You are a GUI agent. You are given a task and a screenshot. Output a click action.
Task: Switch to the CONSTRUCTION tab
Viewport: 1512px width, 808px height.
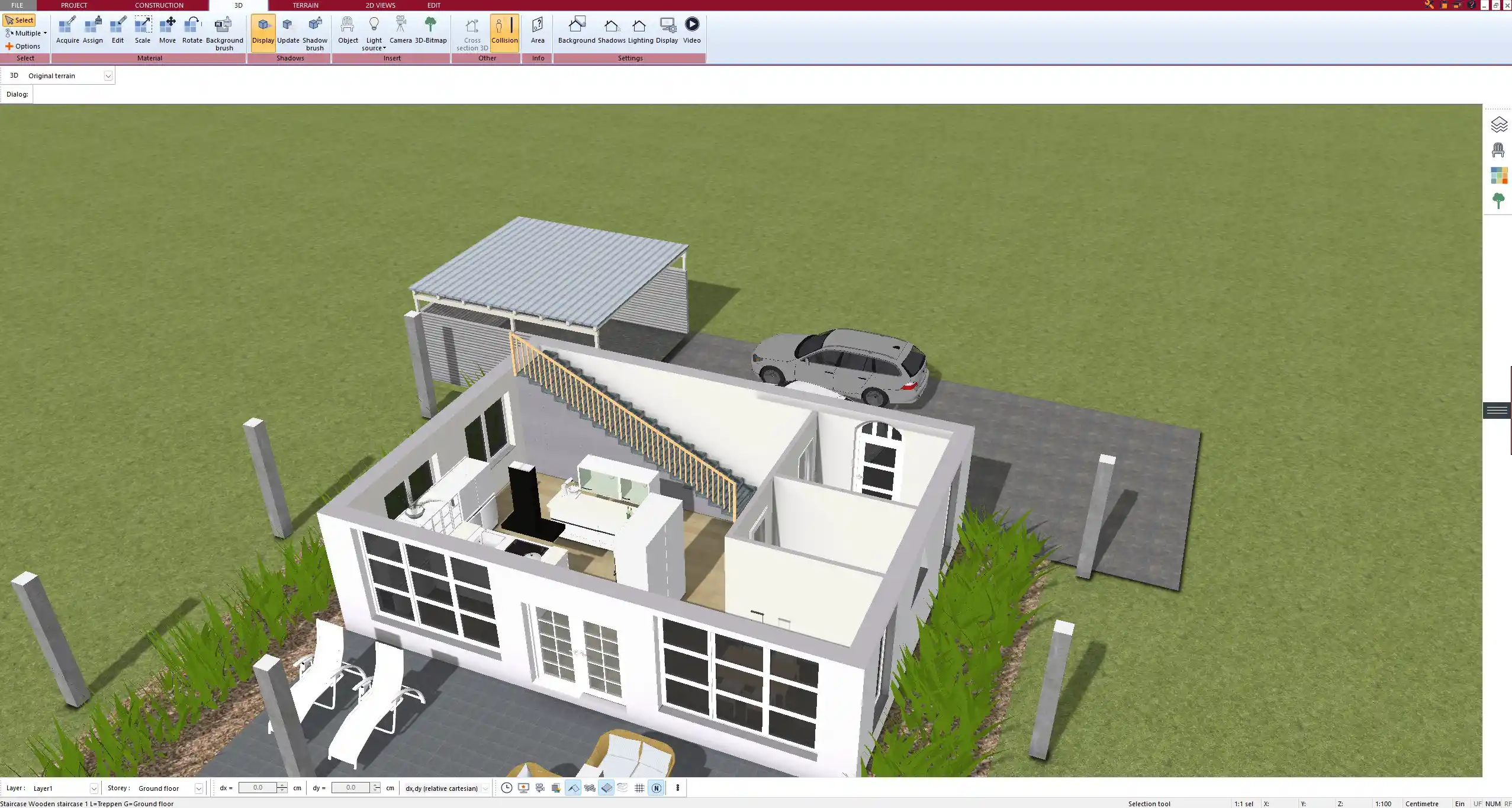(x=159, y=5)
